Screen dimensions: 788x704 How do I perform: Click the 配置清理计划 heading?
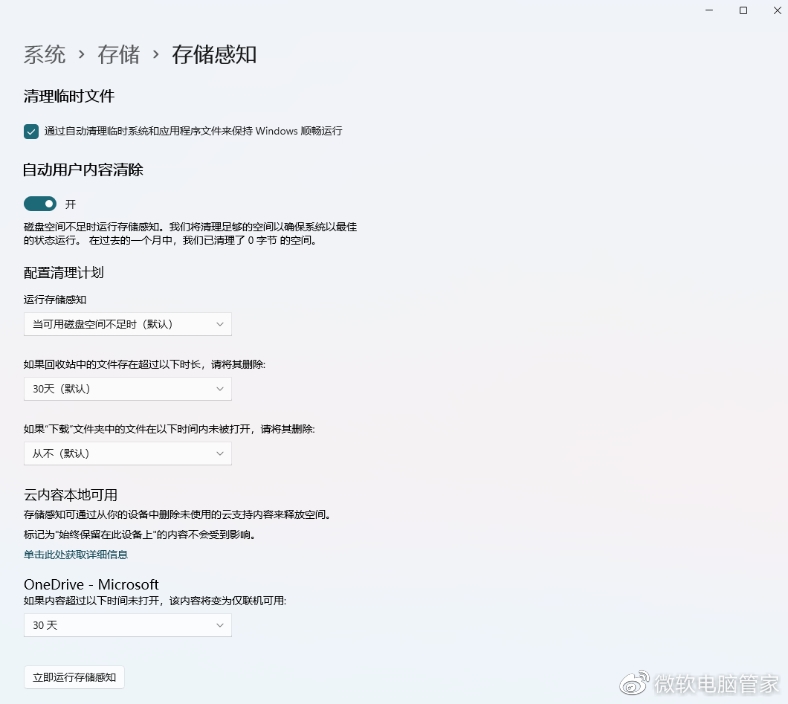pyautogui.click(x=64, y=273)
